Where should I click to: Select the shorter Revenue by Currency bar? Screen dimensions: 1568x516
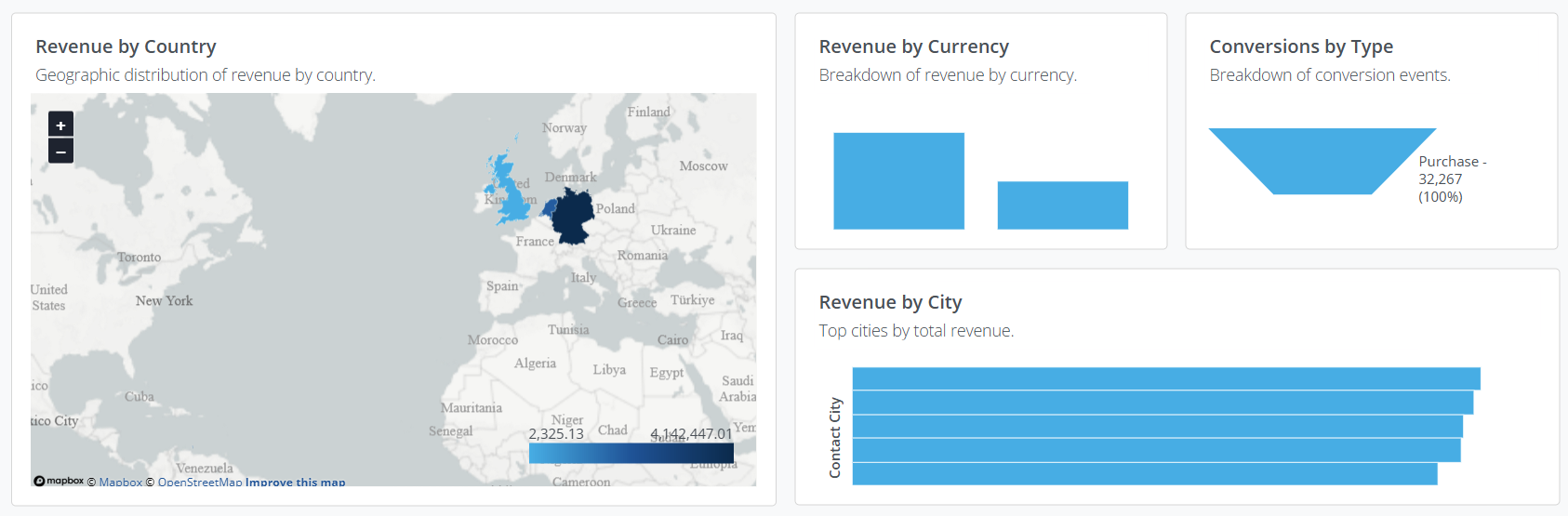tap(1062, 205)
